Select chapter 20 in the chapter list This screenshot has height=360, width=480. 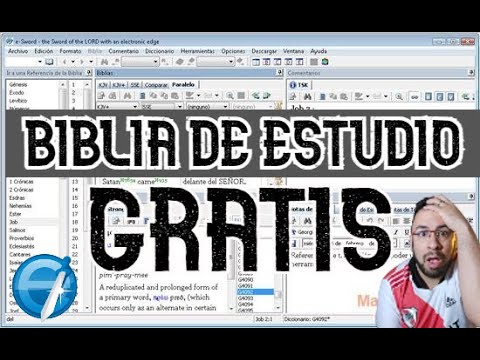pos(75,238)
